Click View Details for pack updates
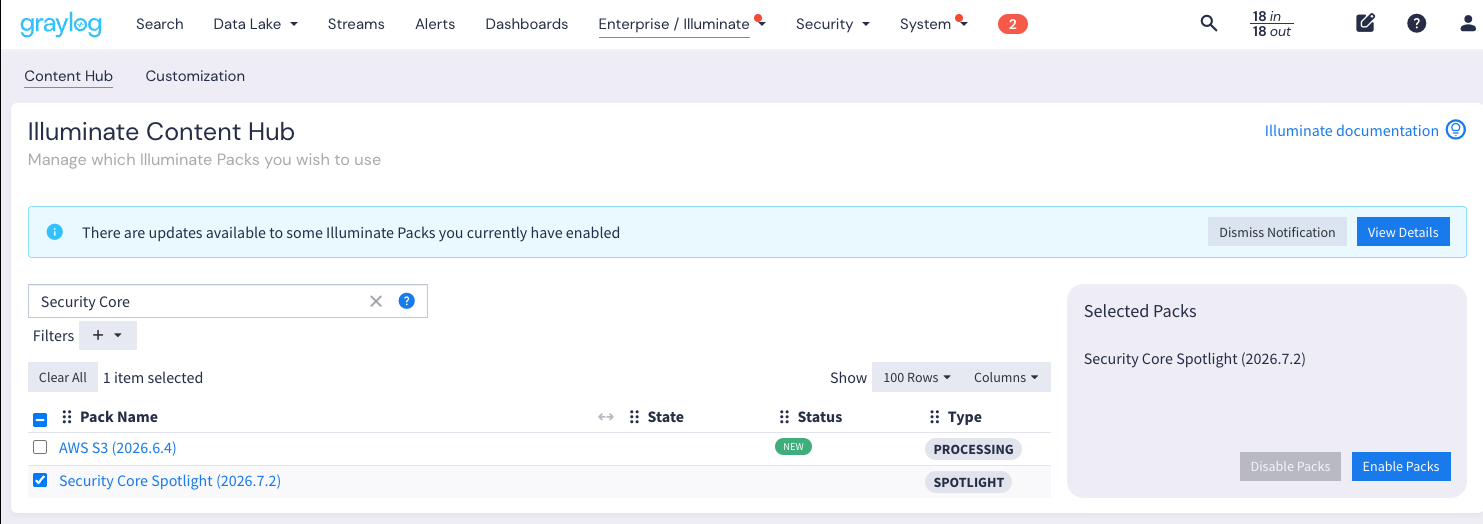 [x=1403, y=232]
